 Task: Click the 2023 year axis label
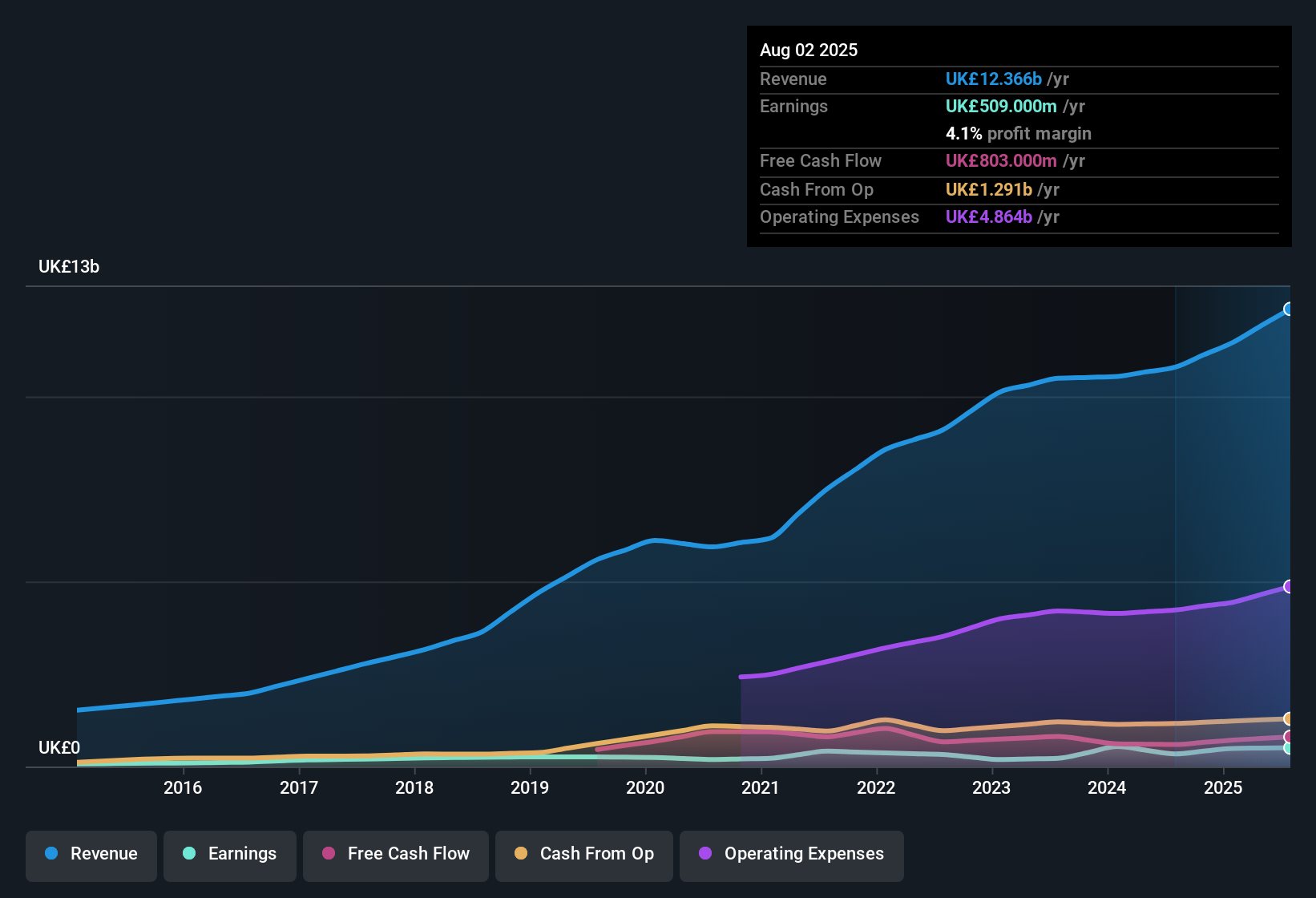tap(991, 788)
